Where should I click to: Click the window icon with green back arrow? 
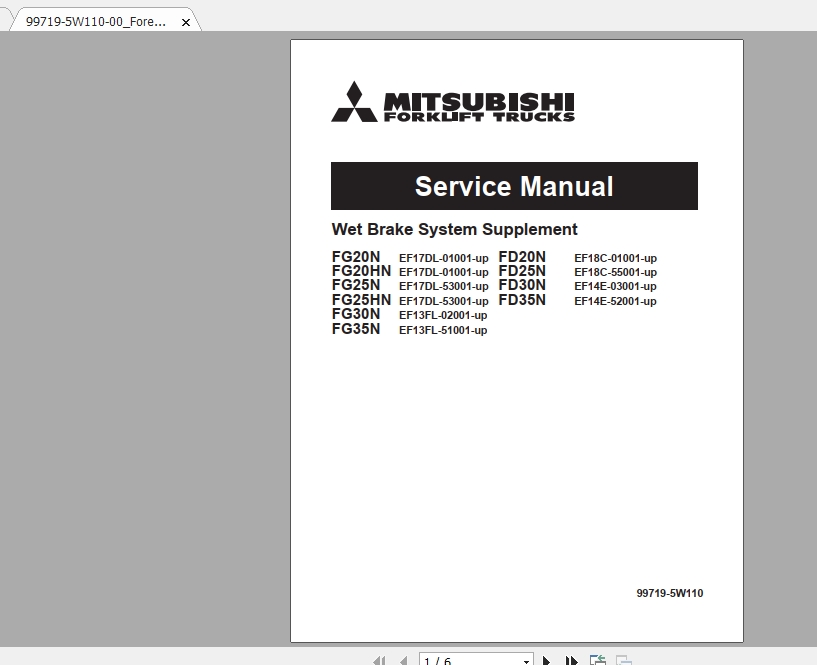click(597, 660)
